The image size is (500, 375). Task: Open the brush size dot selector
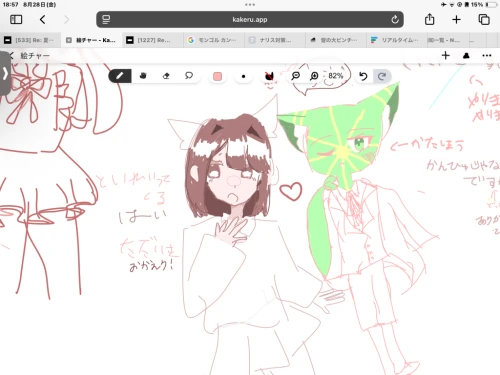[x=243, y=76]
